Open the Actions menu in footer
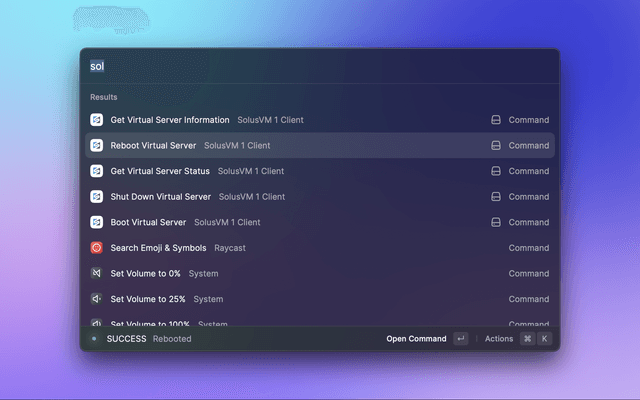 tap(499, 339)
